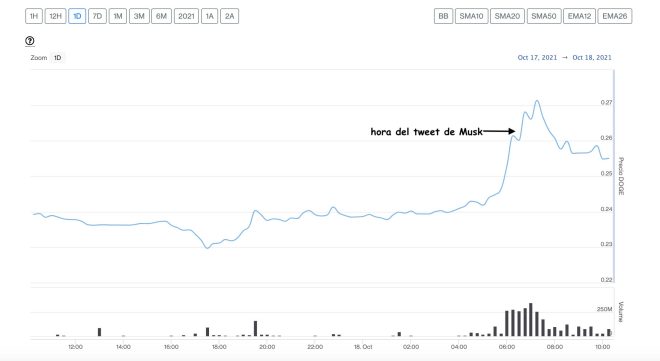
Task: Select the 2A time range
Action: coord(229,16)
